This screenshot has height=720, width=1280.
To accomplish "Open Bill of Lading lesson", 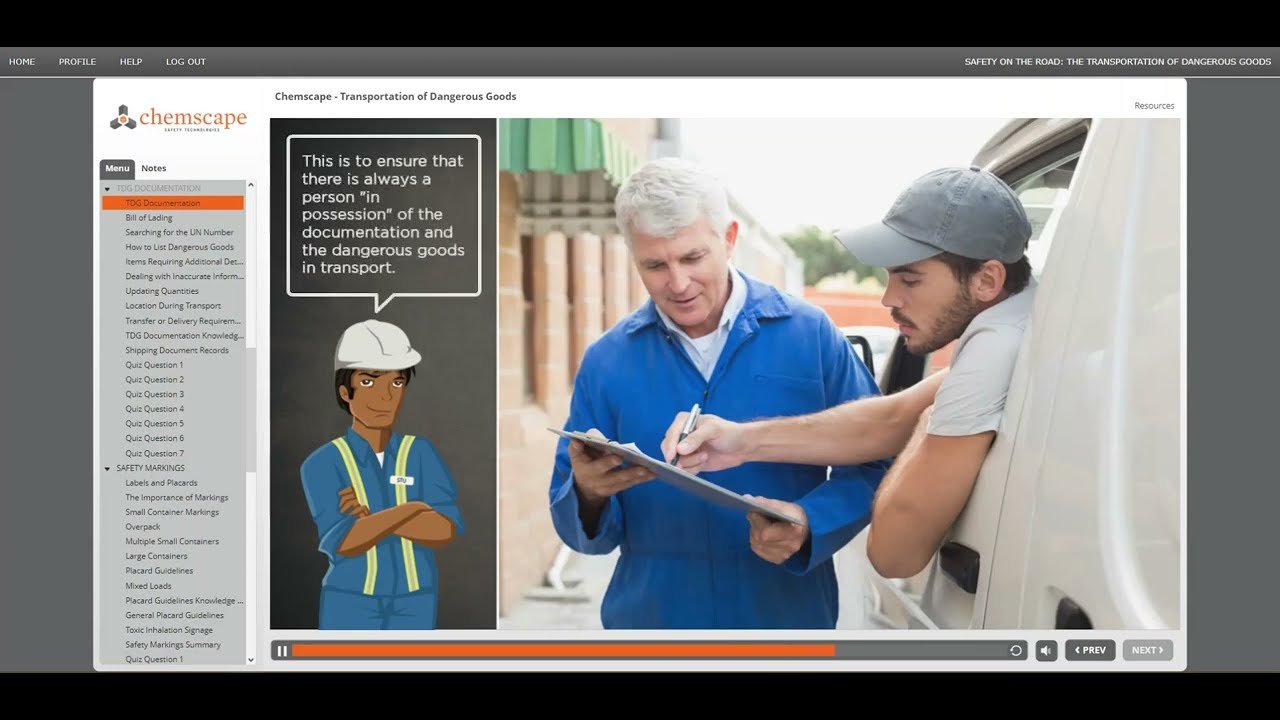I will [149, 218].
